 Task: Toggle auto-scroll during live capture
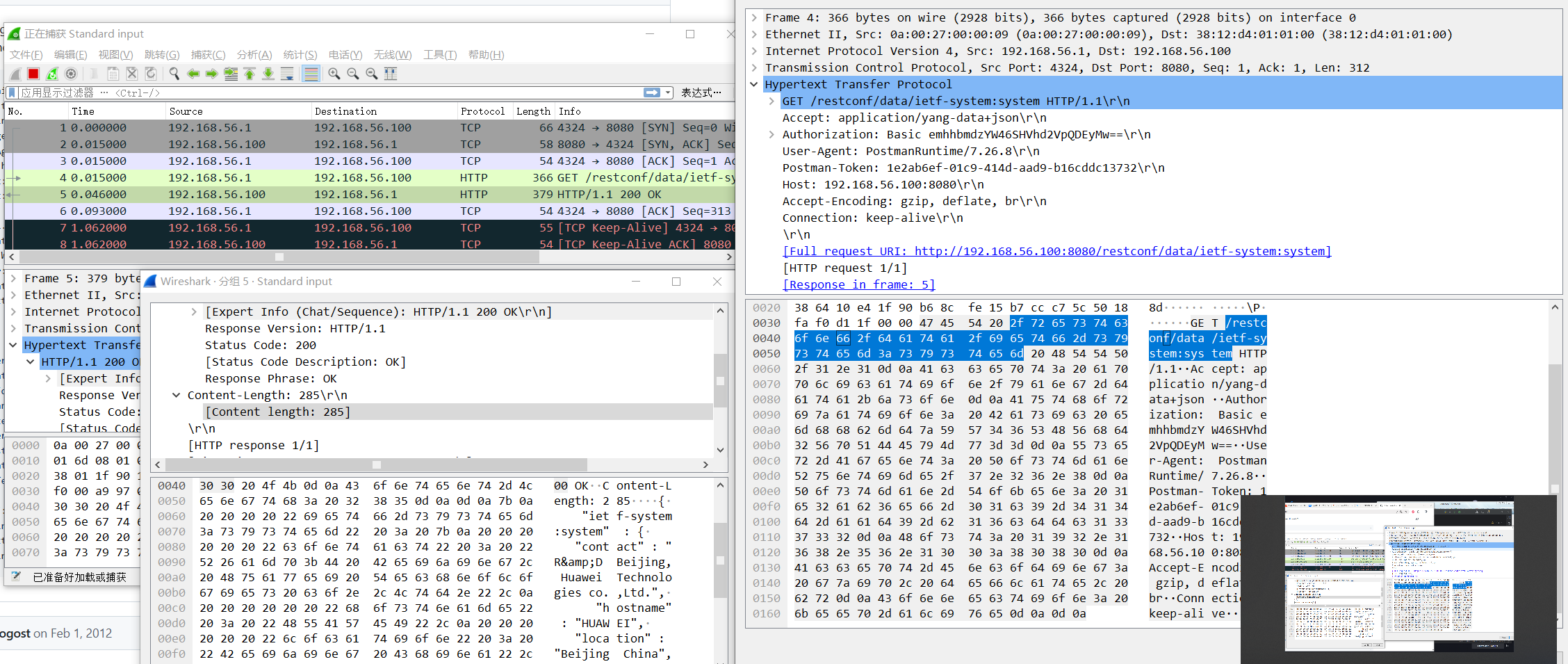click(x=286, y=73)
